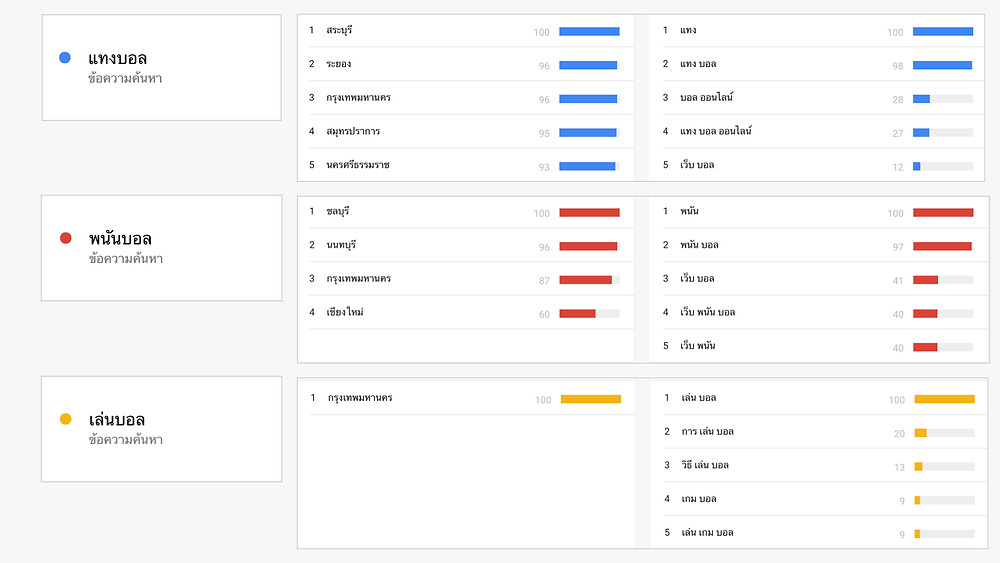Screen dimensions: 1000x563
Task: Click the yellow bar for เกม บอล
Action: 917,501
